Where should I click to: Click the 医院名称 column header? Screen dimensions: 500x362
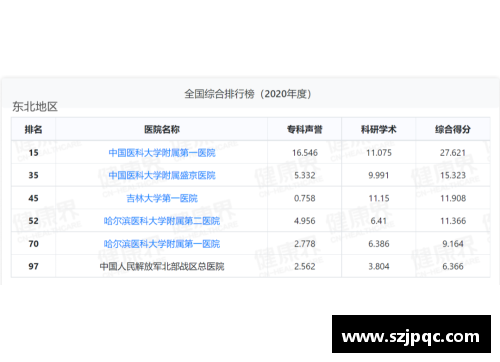click(x=162, y=129)
